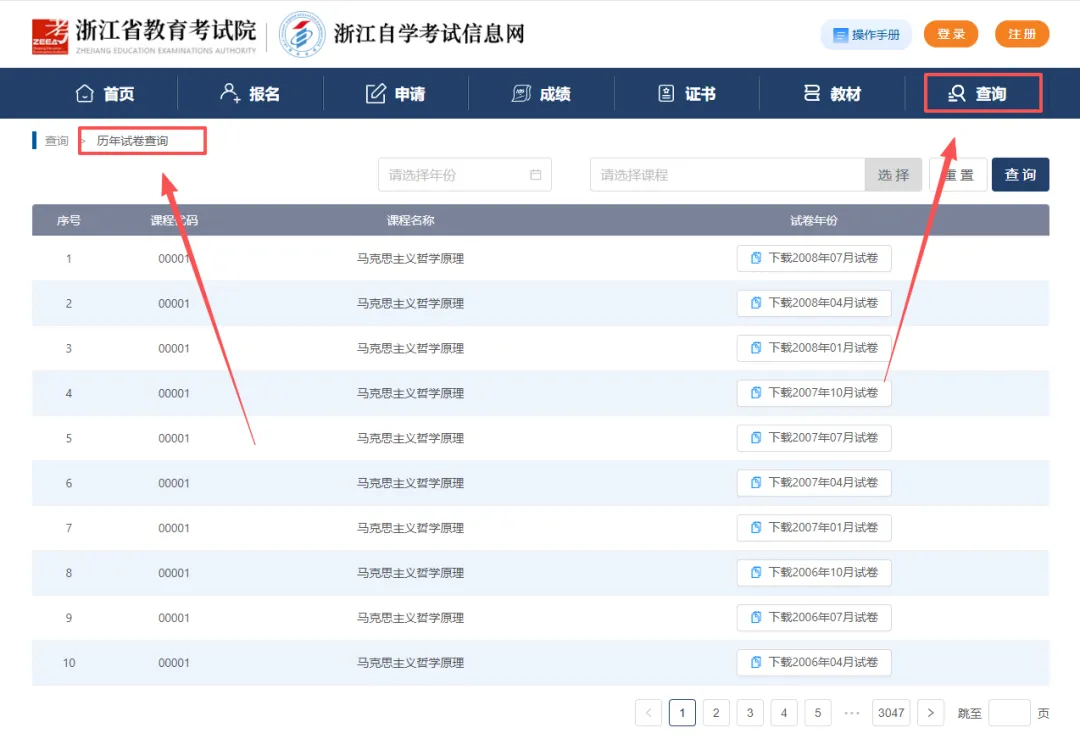Image resolution: width=1080 pixels, height=739 pixels.
Task: Click the certificate icon on the 证书 menu
Action: tap(668, 93)
